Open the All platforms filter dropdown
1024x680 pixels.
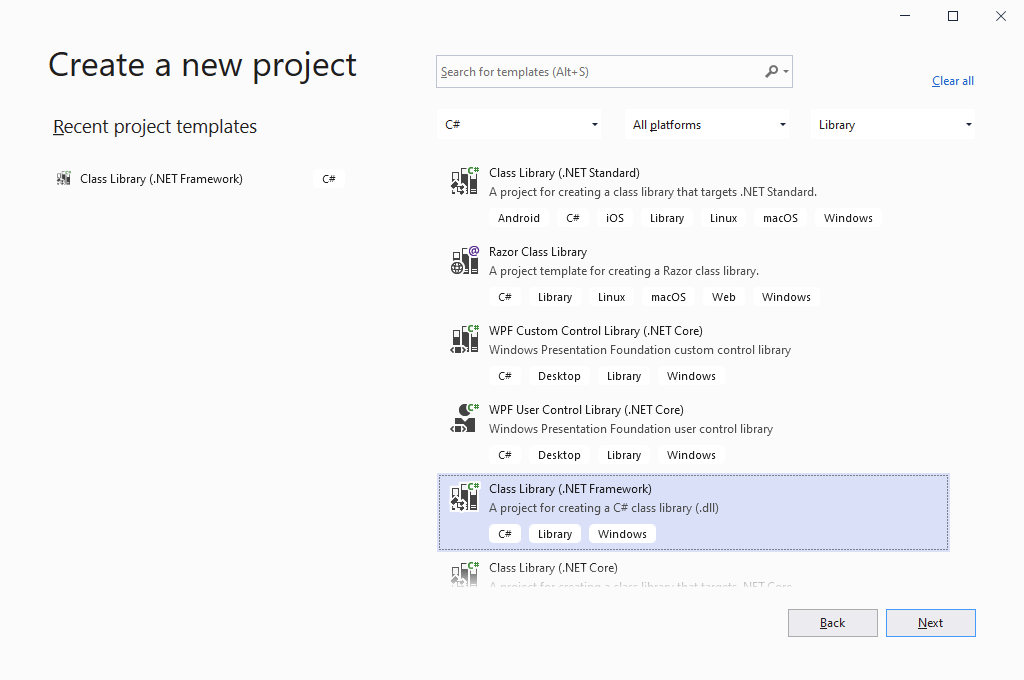pos(709,125)
